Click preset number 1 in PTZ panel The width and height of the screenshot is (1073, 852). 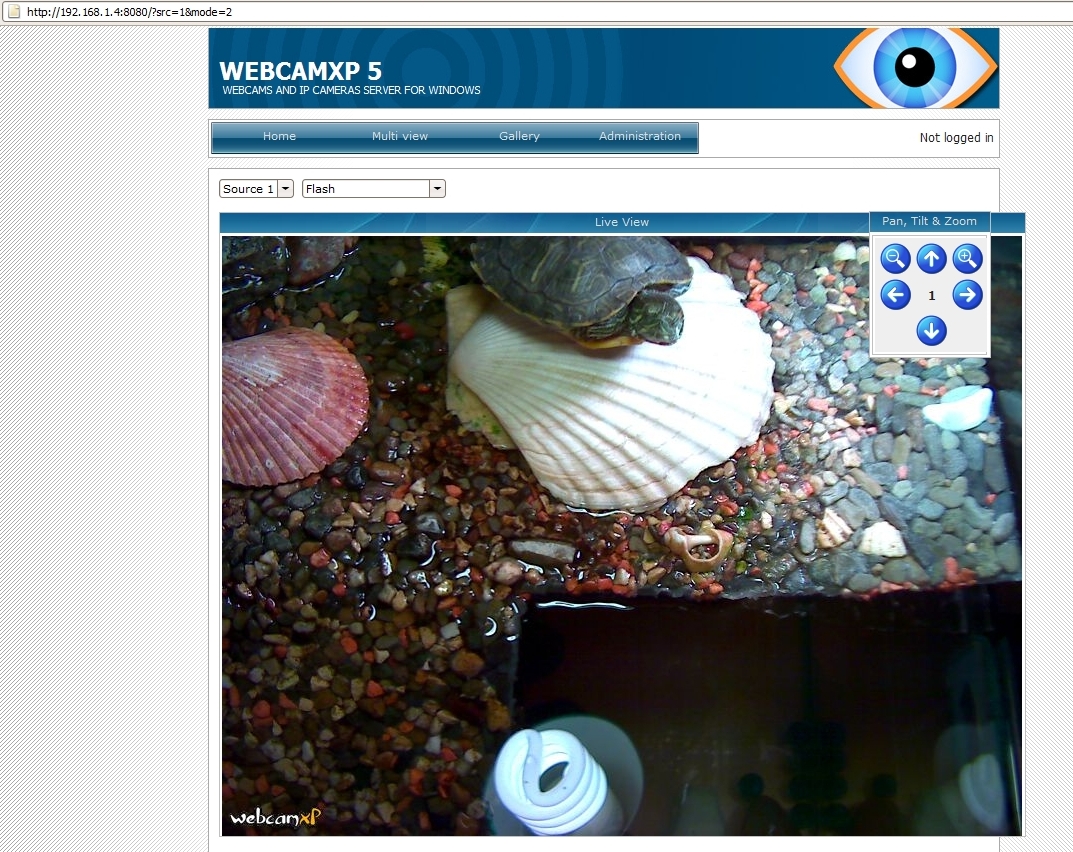coord(931,296)
